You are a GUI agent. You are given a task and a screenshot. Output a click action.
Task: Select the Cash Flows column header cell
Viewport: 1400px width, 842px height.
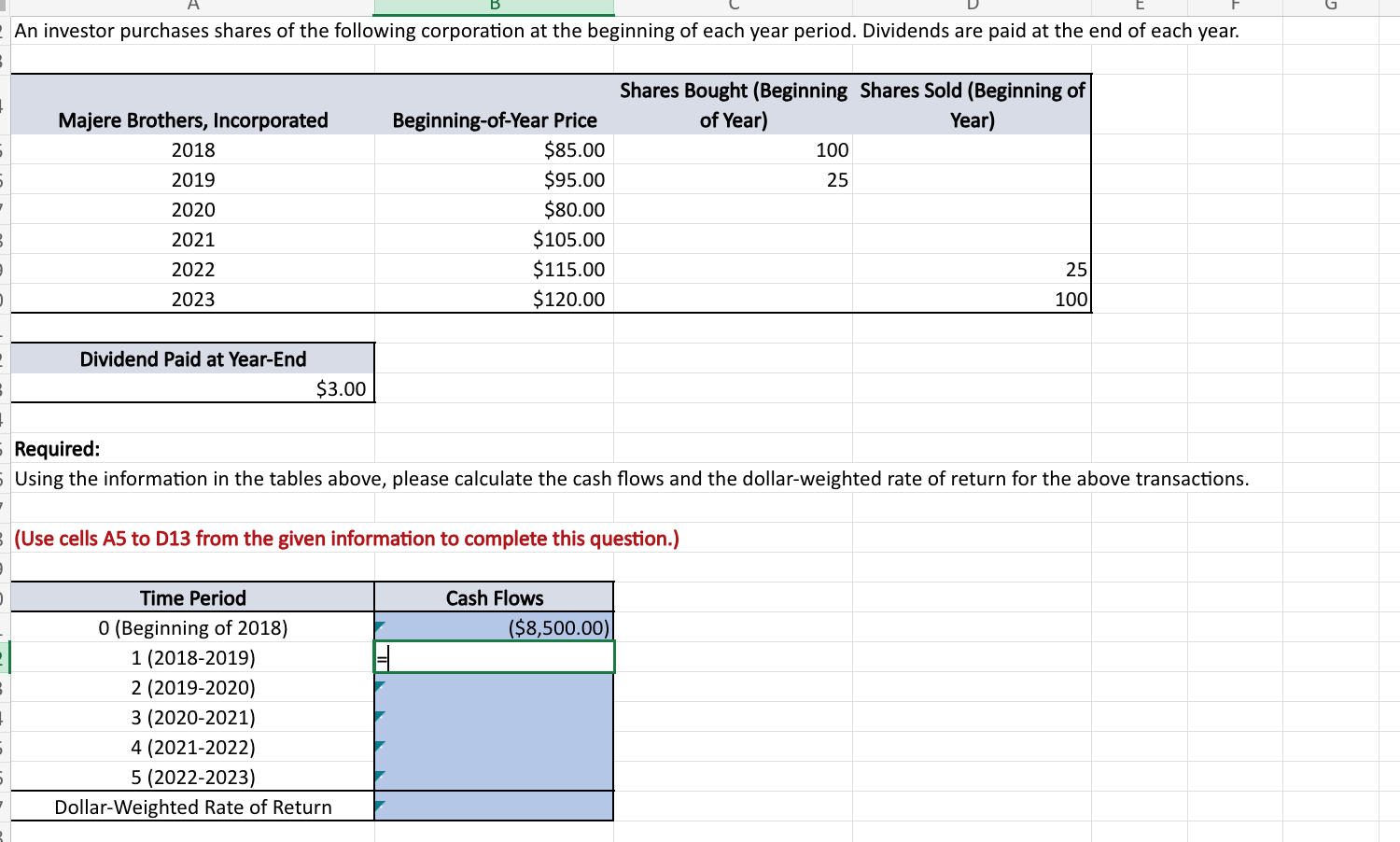(x=495, y=597)
